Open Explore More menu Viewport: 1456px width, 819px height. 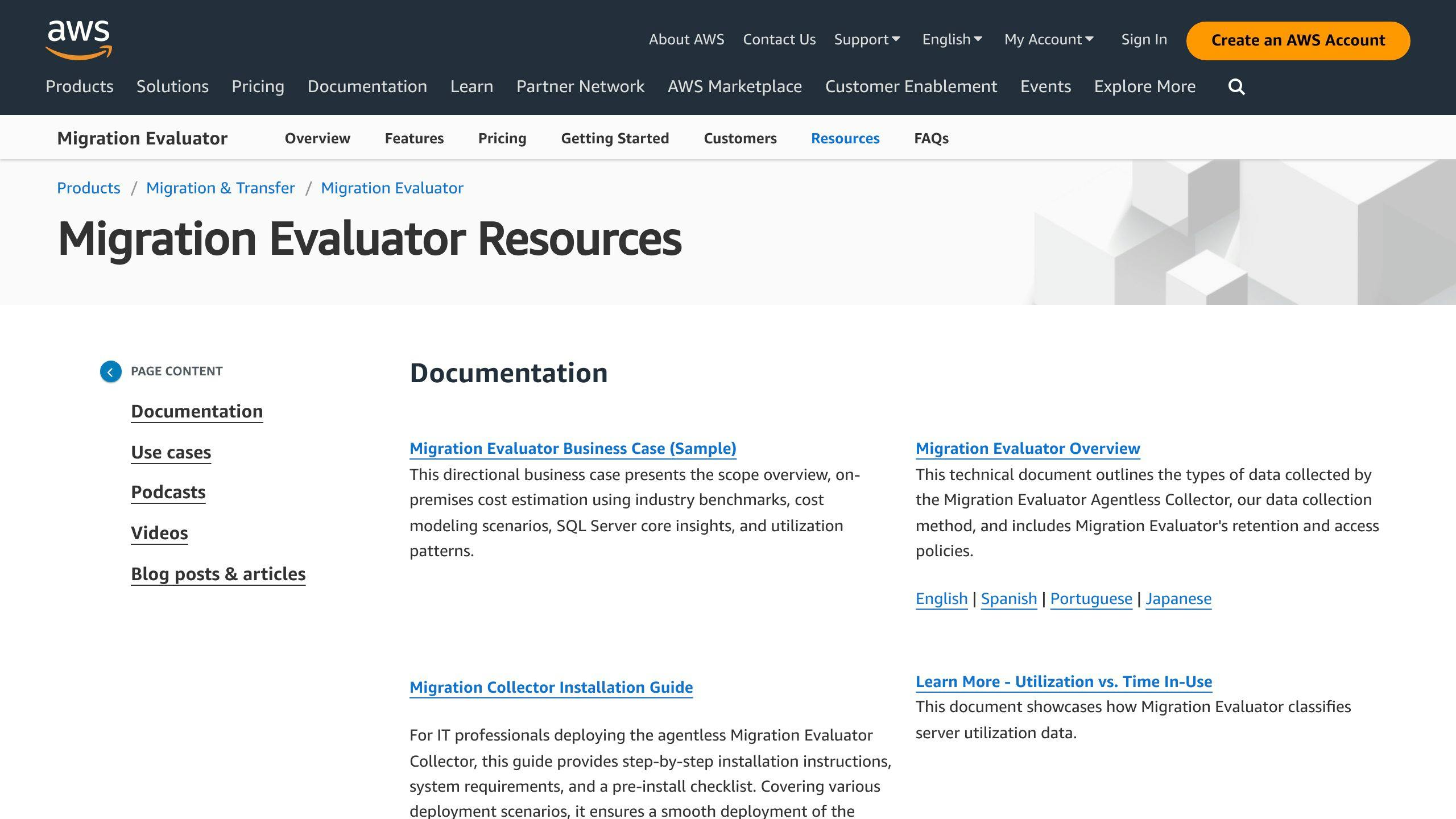click(x=1145, y=86)
